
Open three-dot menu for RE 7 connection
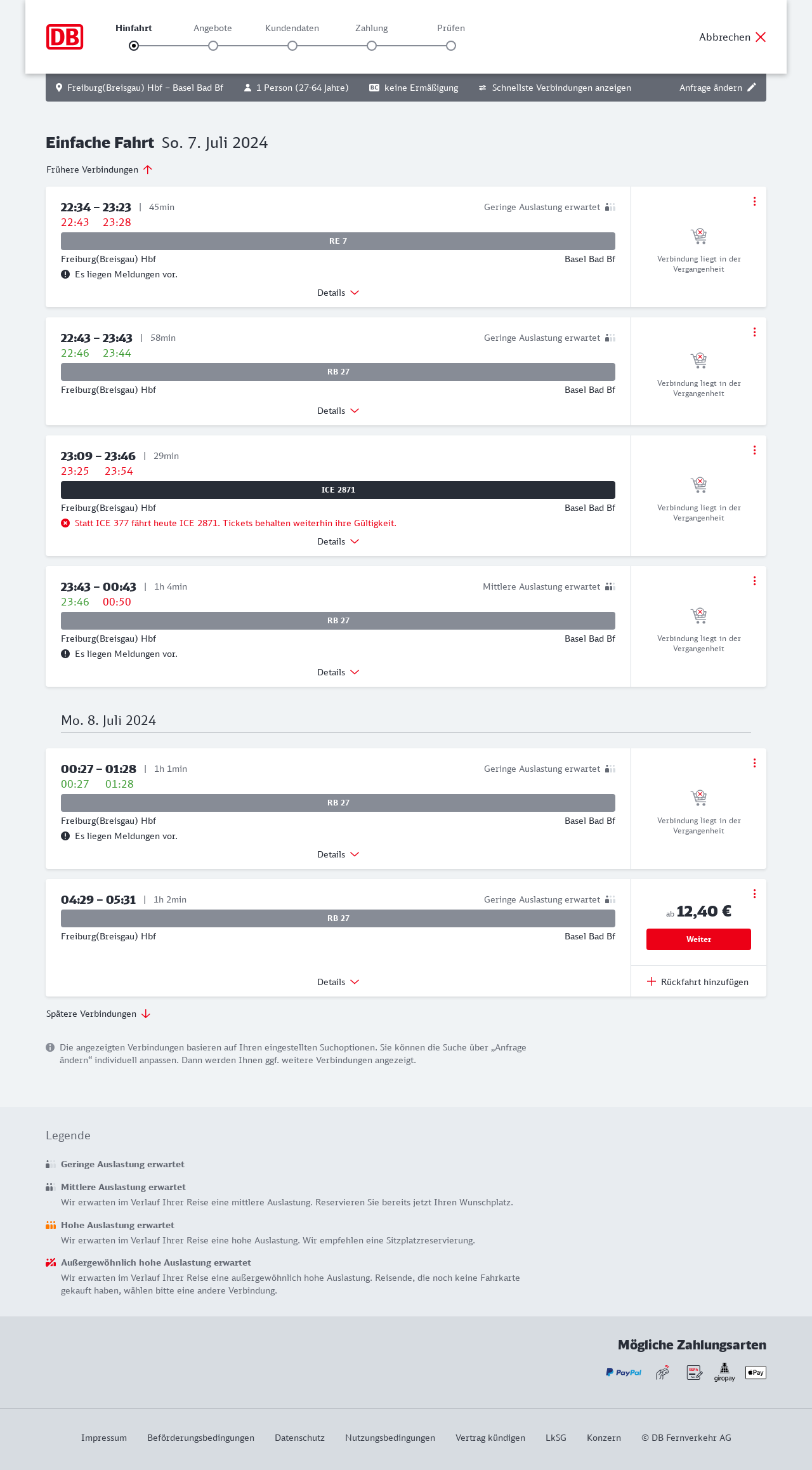pos(754,201)
